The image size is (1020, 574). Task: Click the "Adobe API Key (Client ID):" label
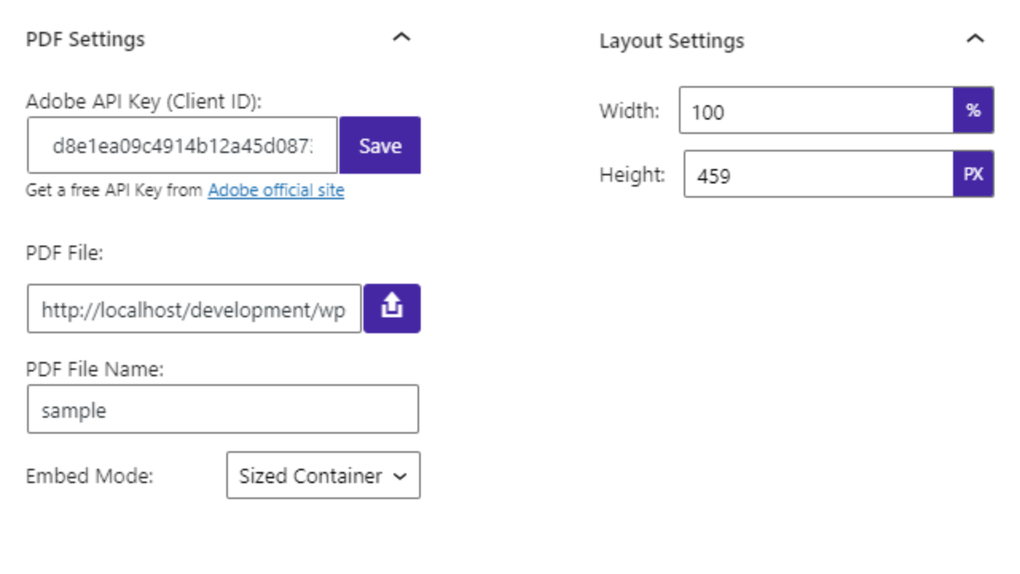tap(143, 101)
